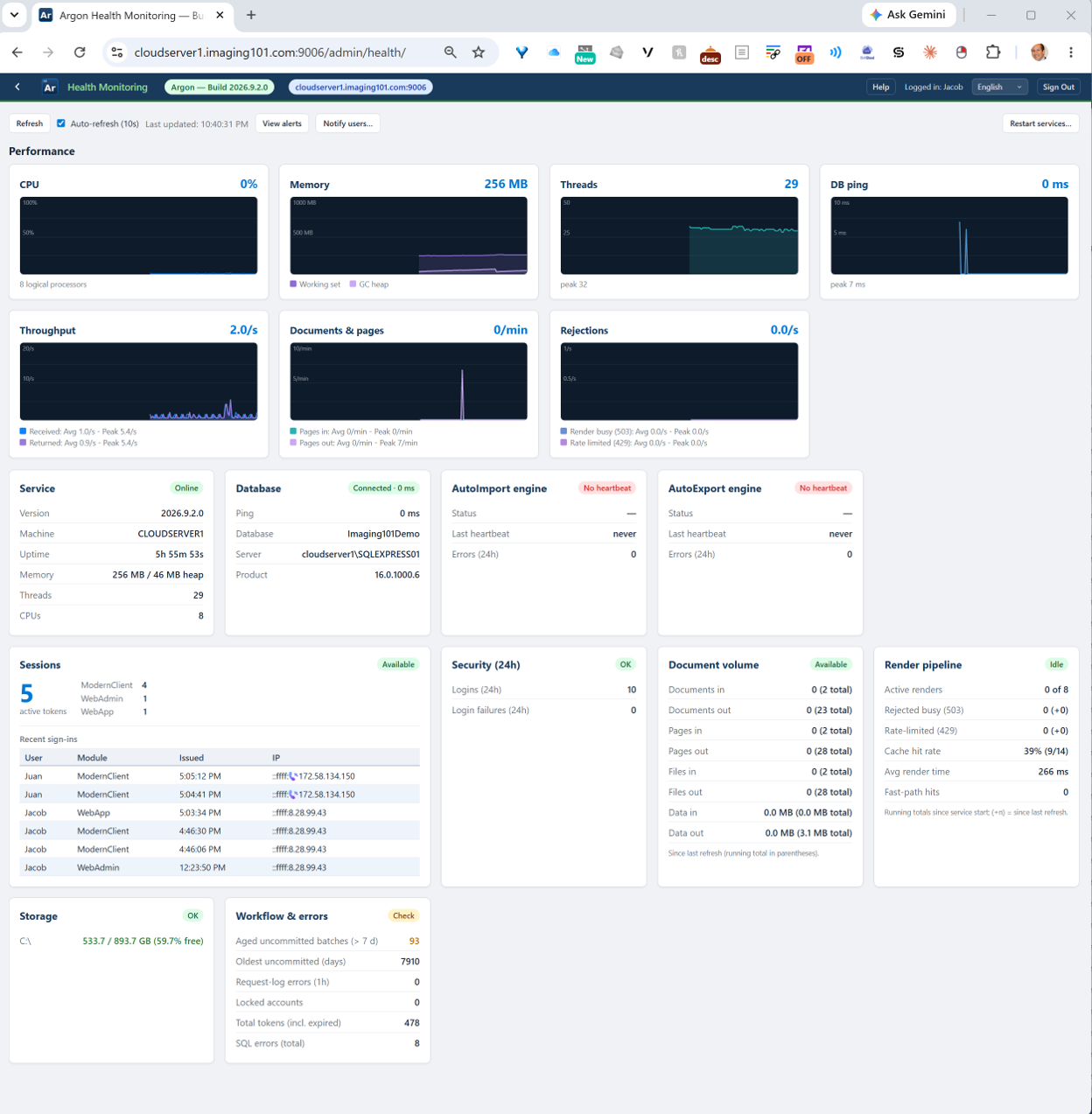Click the Health Monitoring title link
The width and height of the screenshot is (1092, 1114).
coord(108,87)
